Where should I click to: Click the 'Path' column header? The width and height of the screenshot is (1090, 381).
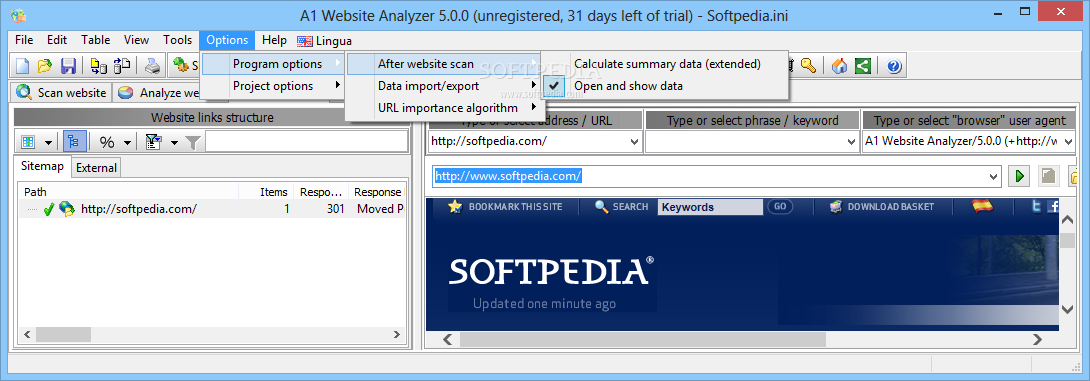[129, 192]
